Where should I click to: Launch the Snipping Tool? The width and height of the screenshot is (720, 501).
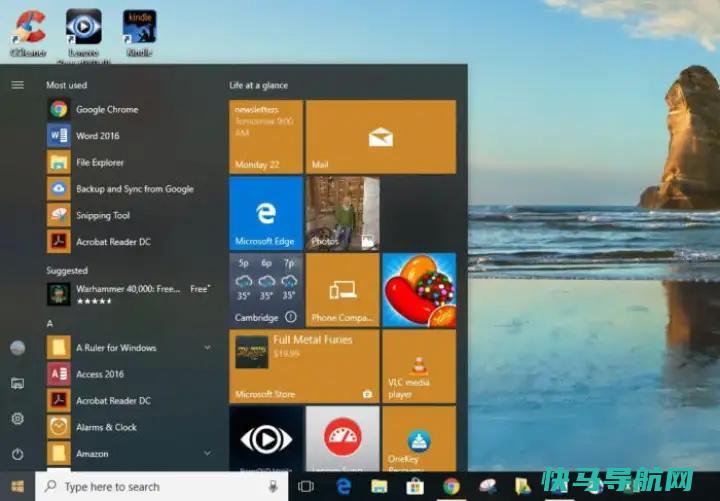(x=129, y=215)
